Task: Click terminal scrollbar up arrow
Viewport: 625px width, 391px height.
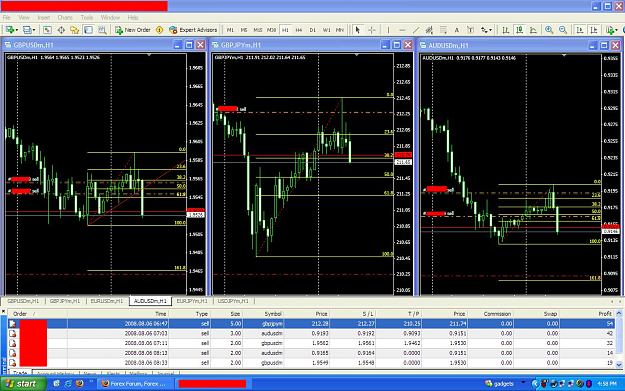Action: tap(619, 314)
